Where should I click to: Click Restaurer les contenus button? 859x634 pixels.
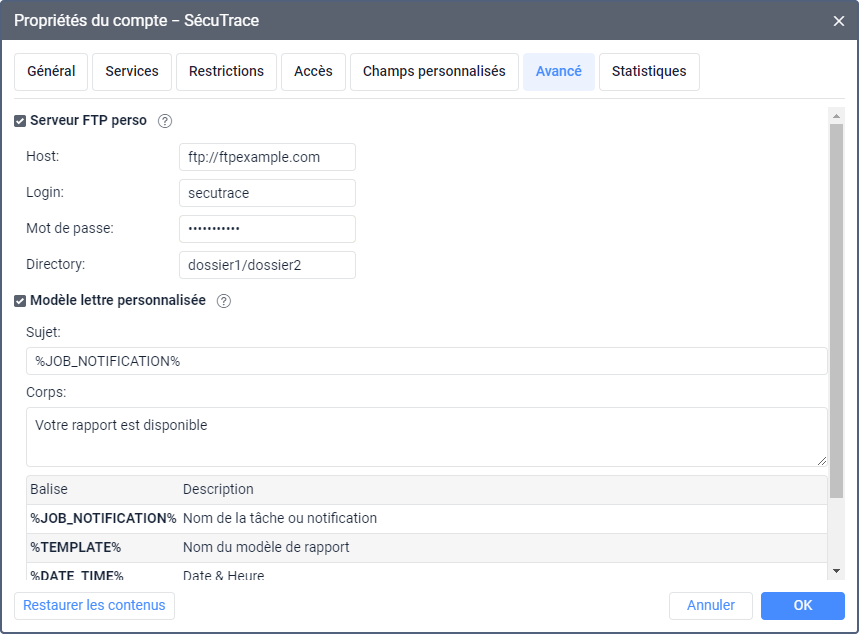tap(94, 606)
